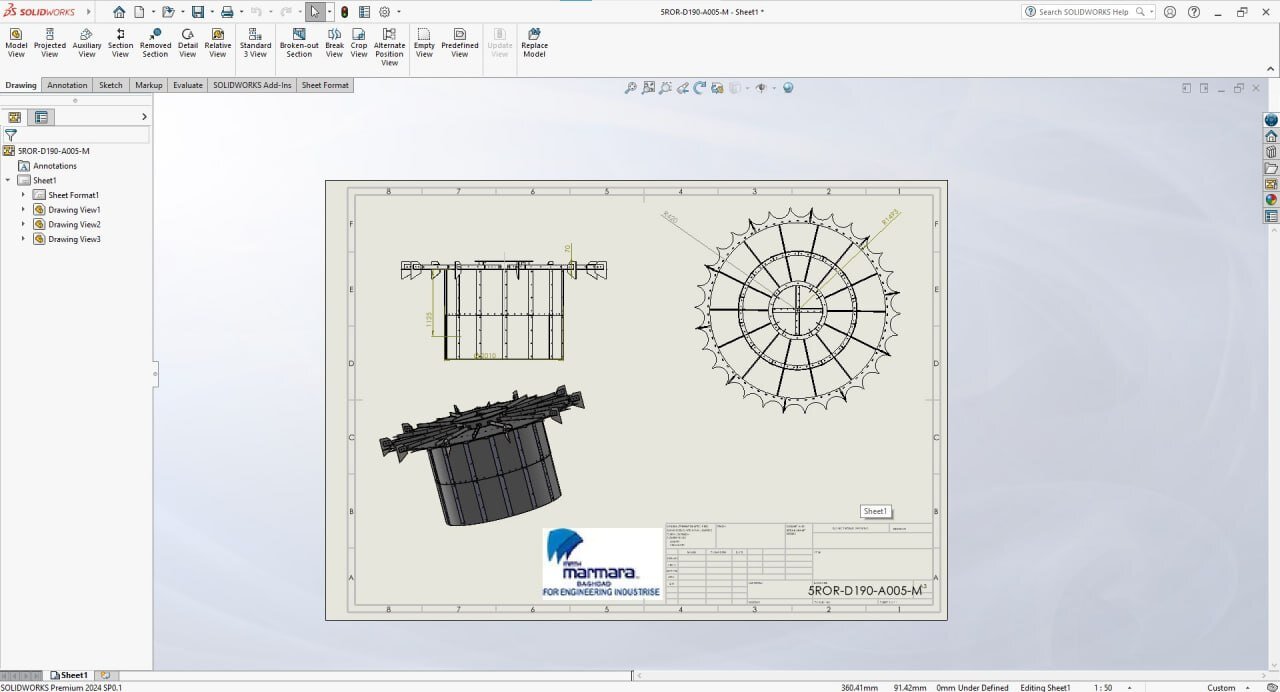Collapse the left panel with its handle

pyautogui.click(x=155, y=374)
